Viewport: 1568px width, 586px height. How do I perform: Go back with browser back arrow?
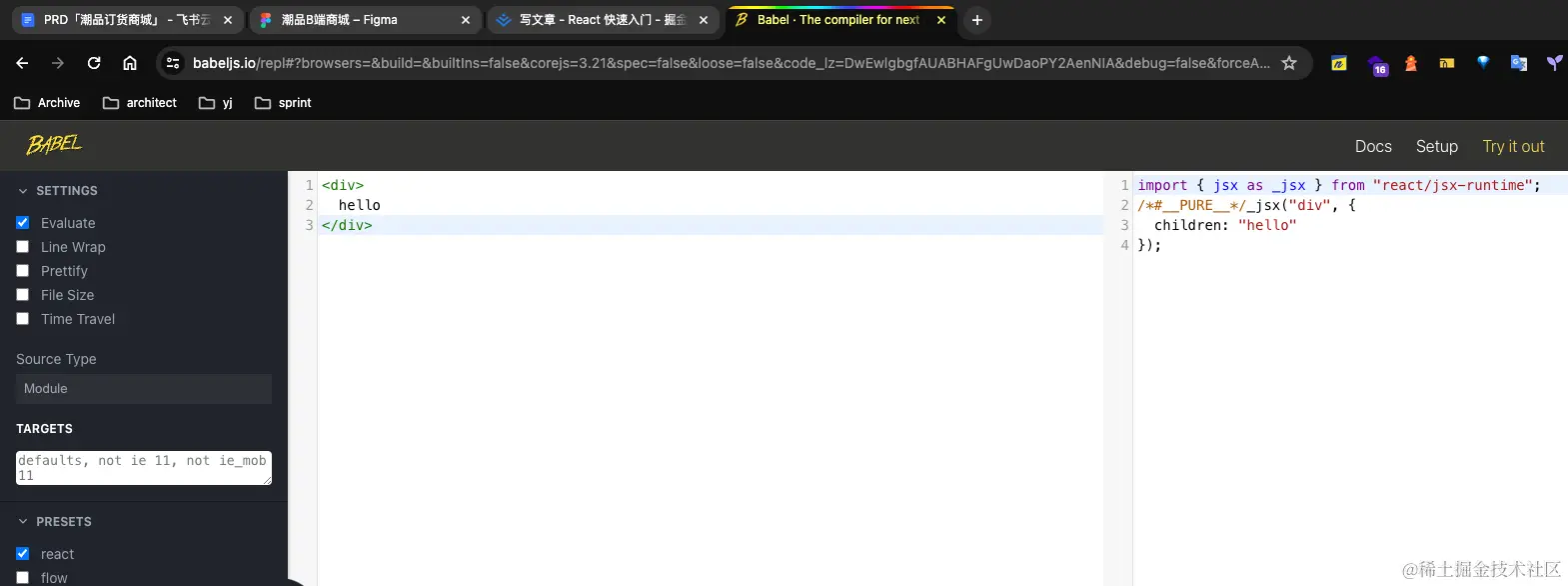22,63
